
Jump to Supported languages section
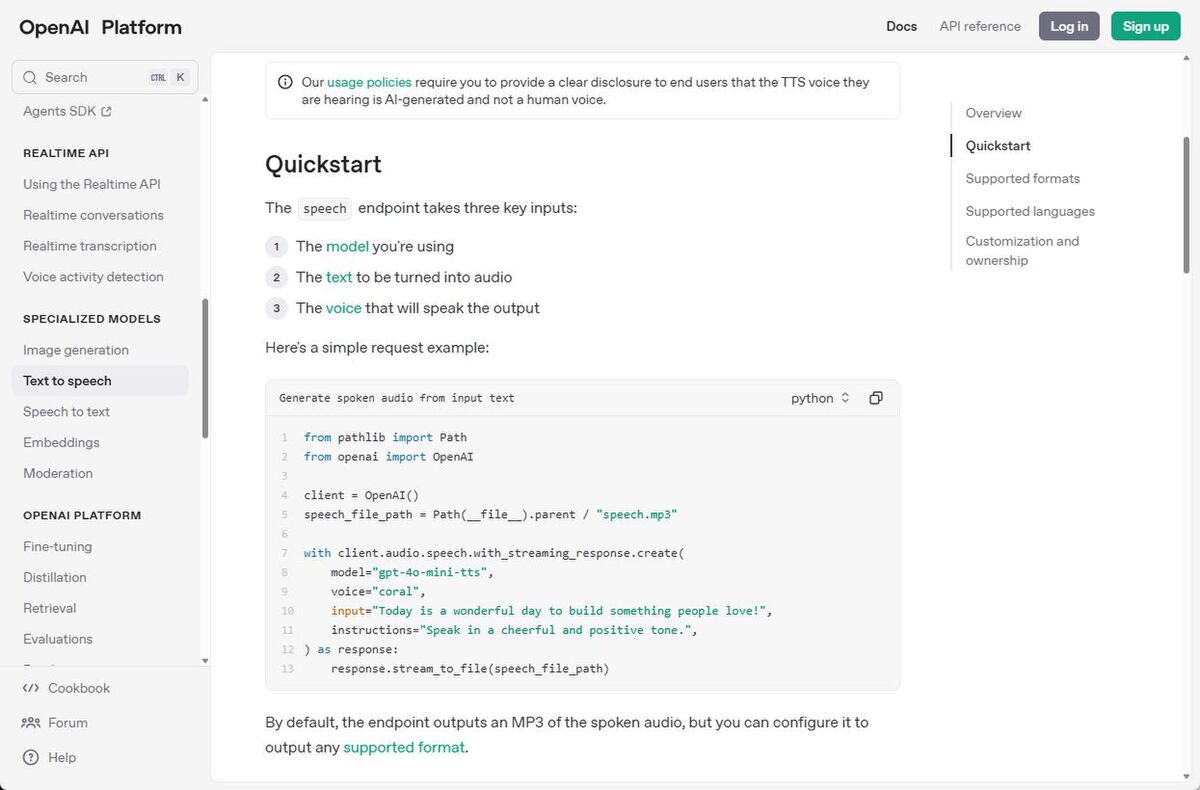[1030, 211]
